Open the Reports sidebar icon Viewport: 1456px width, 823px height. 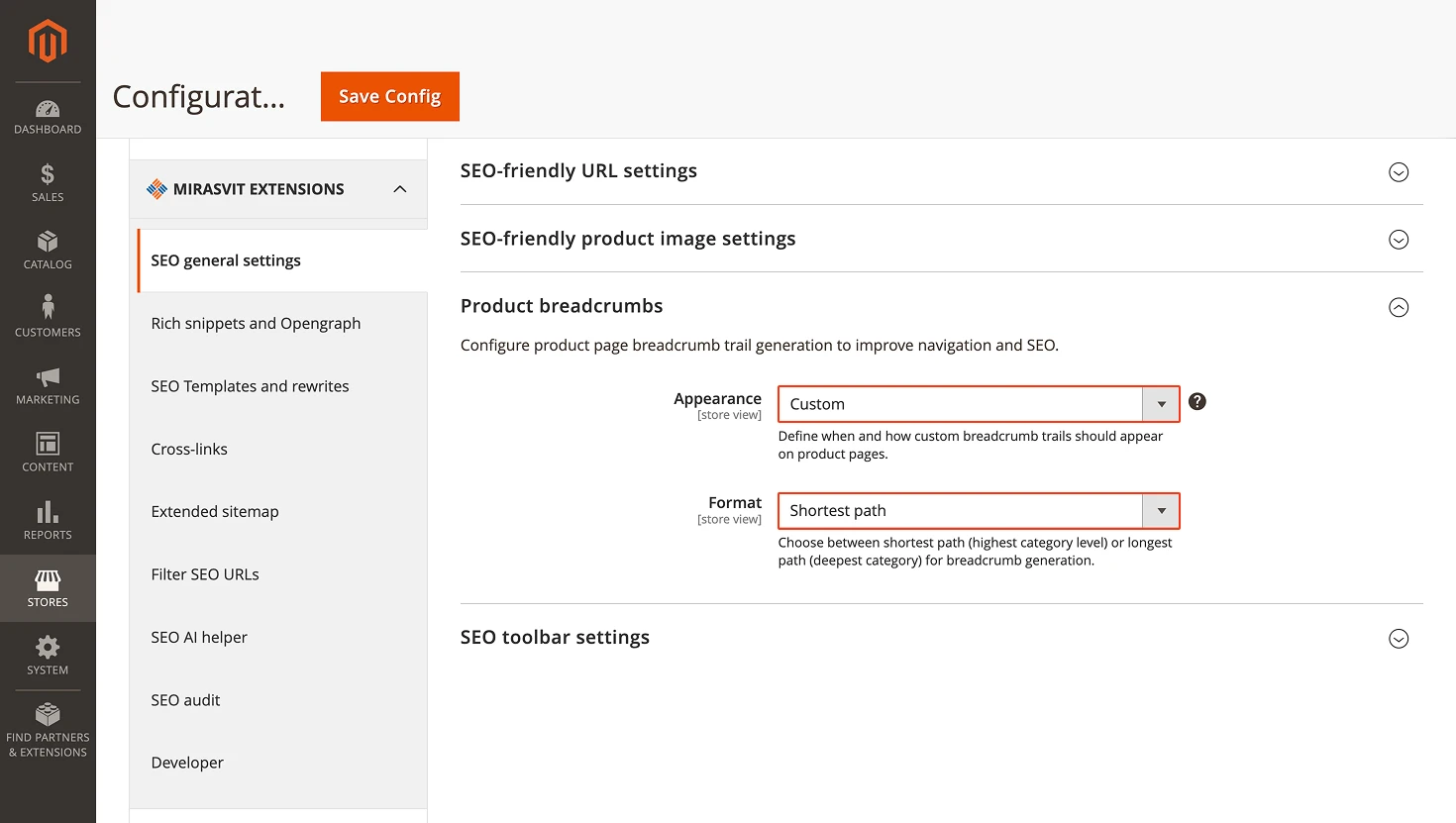coord(48,519)
